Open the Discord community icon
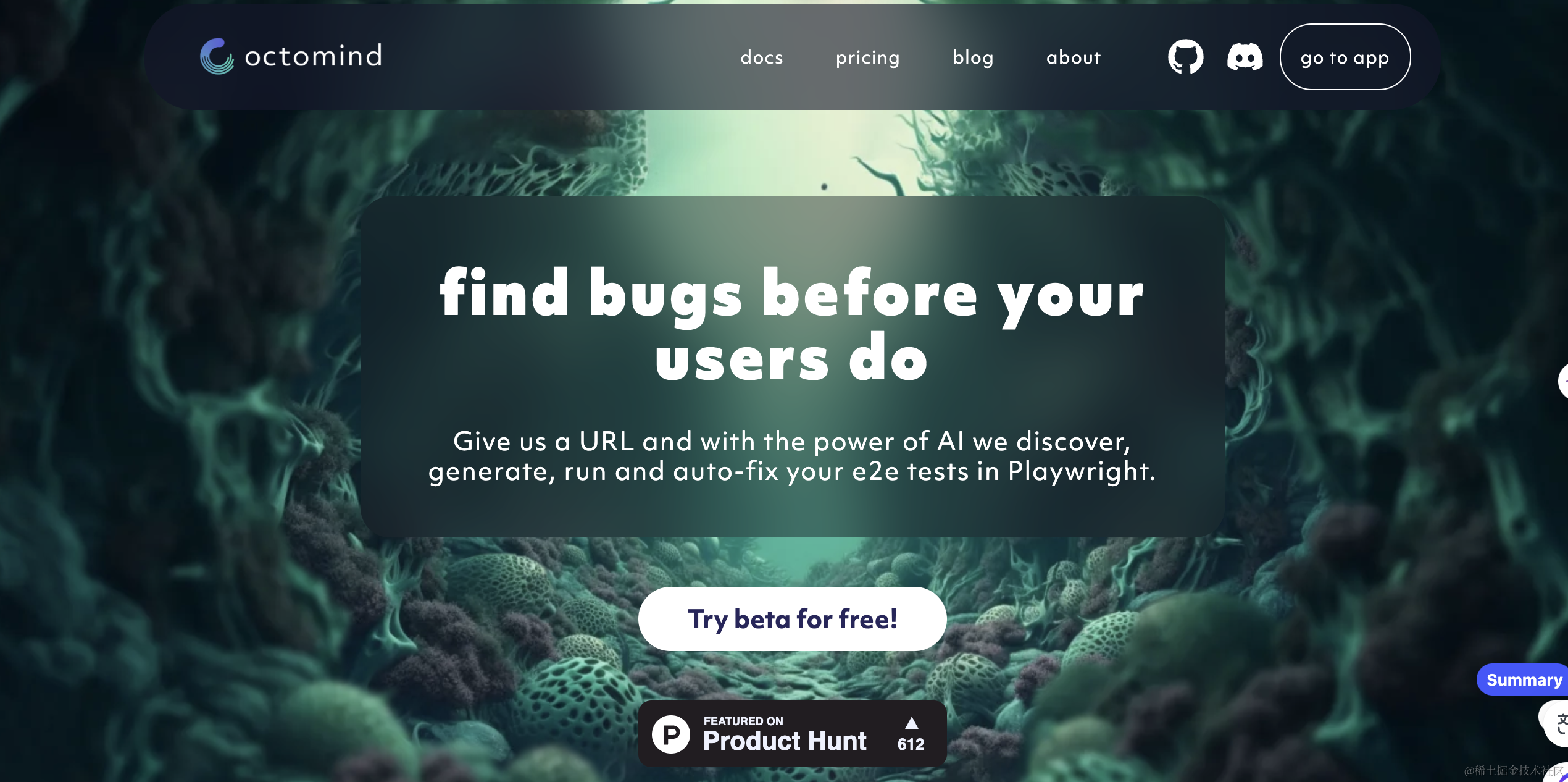This screenshot has height=782, width=1568. 1245,57
